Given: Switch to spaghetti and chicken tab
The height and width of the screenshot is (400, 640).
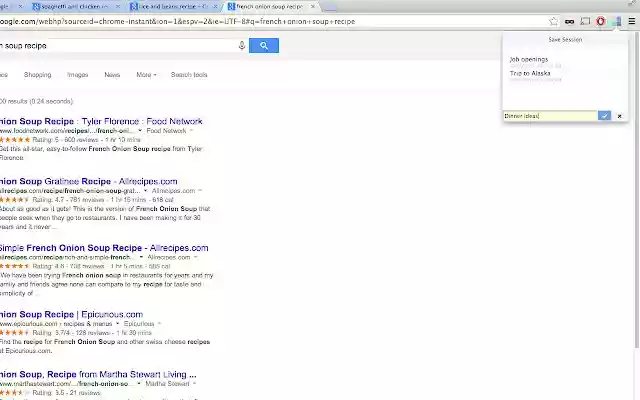Looking at the screenshot, I should pyautogui.click(x=75, y=7).
